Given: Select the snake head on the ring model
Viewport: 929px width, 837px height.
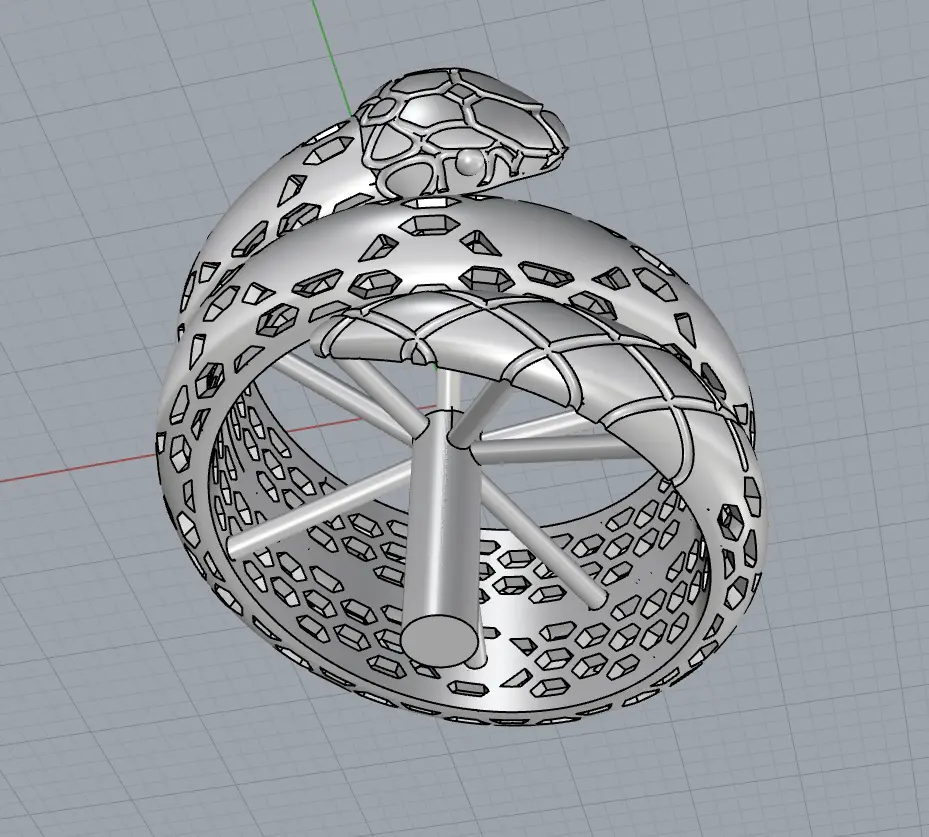Looking at the screenshot, I should click(x=462, y=133).
